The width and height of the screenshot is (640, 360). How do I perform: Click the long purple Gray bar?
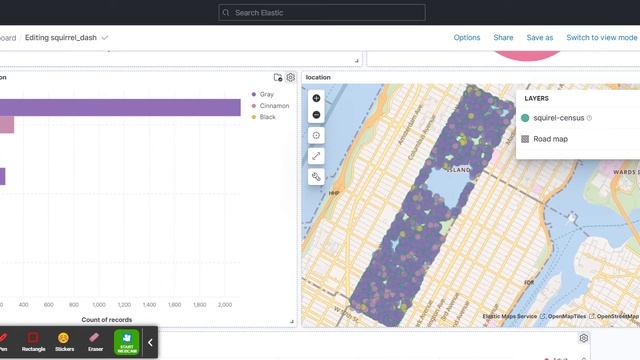tap(120, 108)
